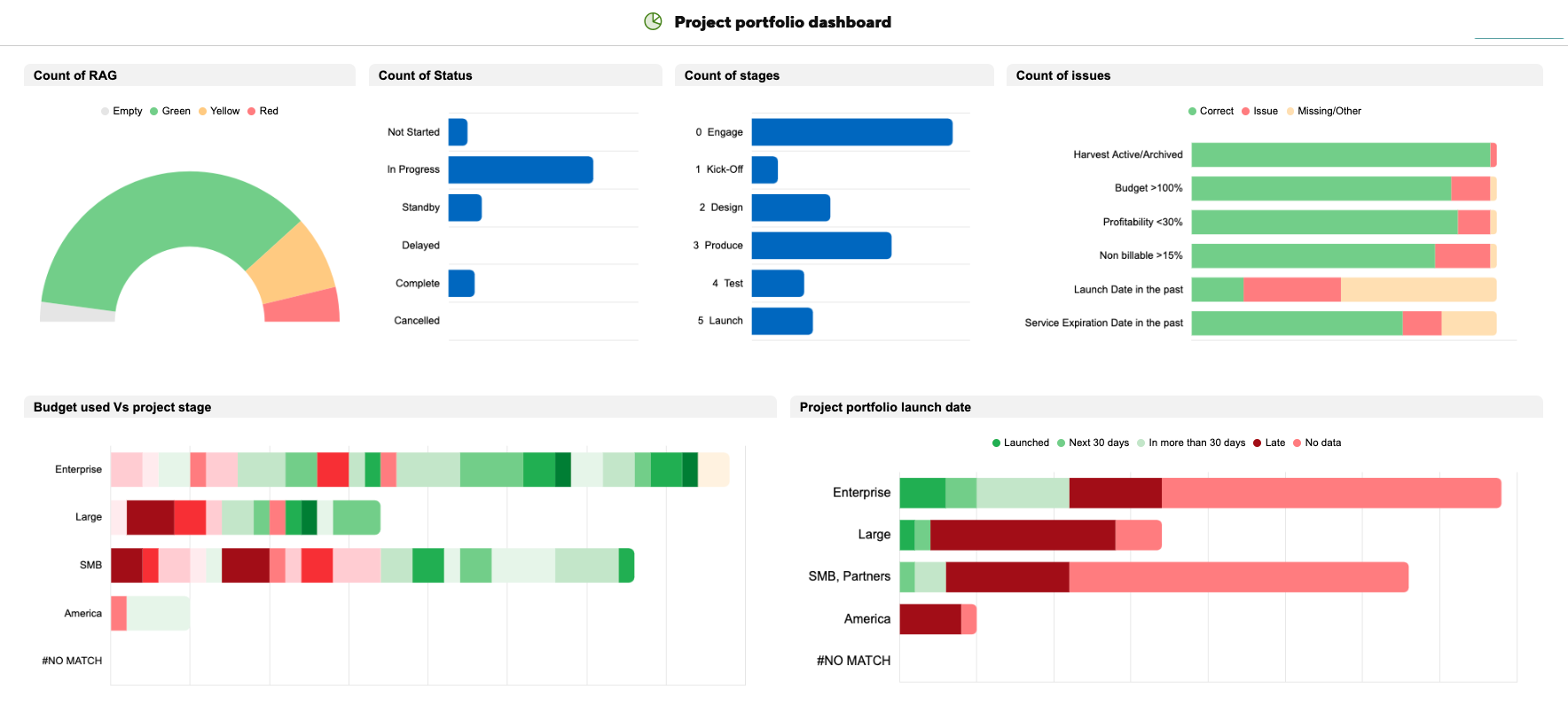Screen dimensions: 1568x721
Task: Click the dashboard pie chart icon
Action: pos(653,21)
